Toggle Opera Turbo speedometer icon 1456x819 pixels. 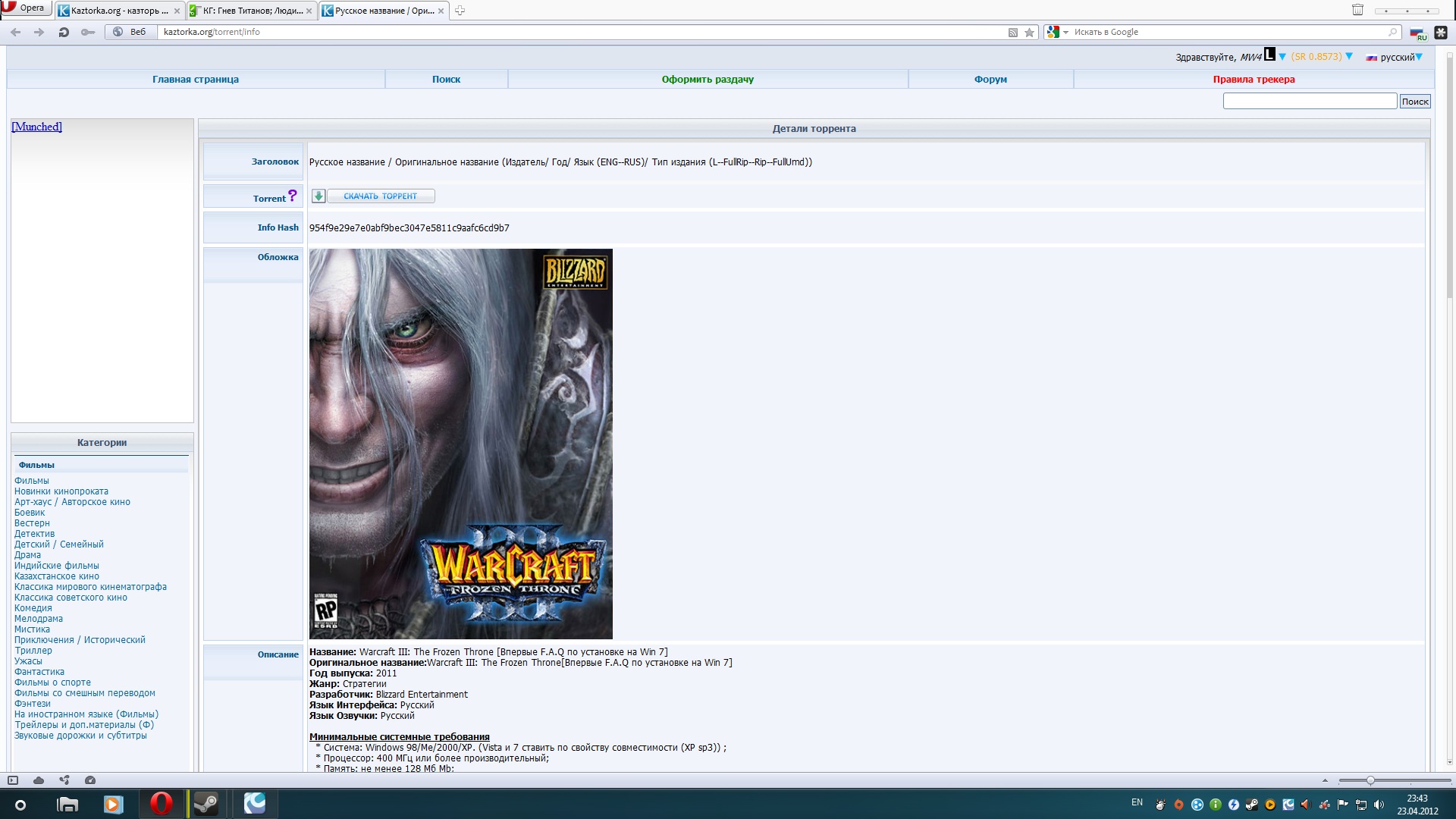coord(90,780)
